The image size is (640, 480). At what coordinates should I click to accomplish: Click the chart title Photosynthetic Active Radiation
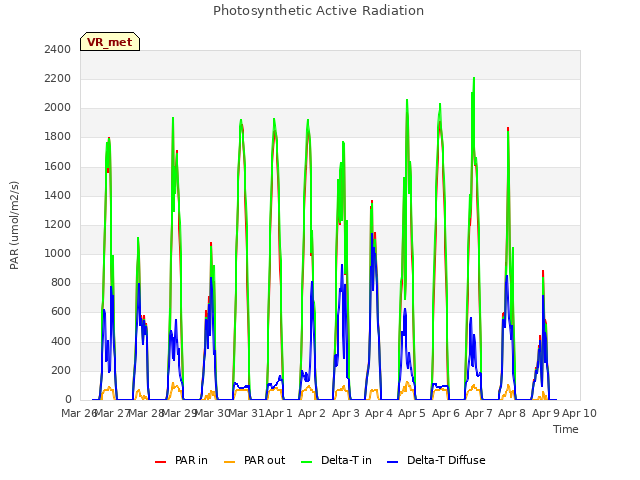(x=318, y=11)
